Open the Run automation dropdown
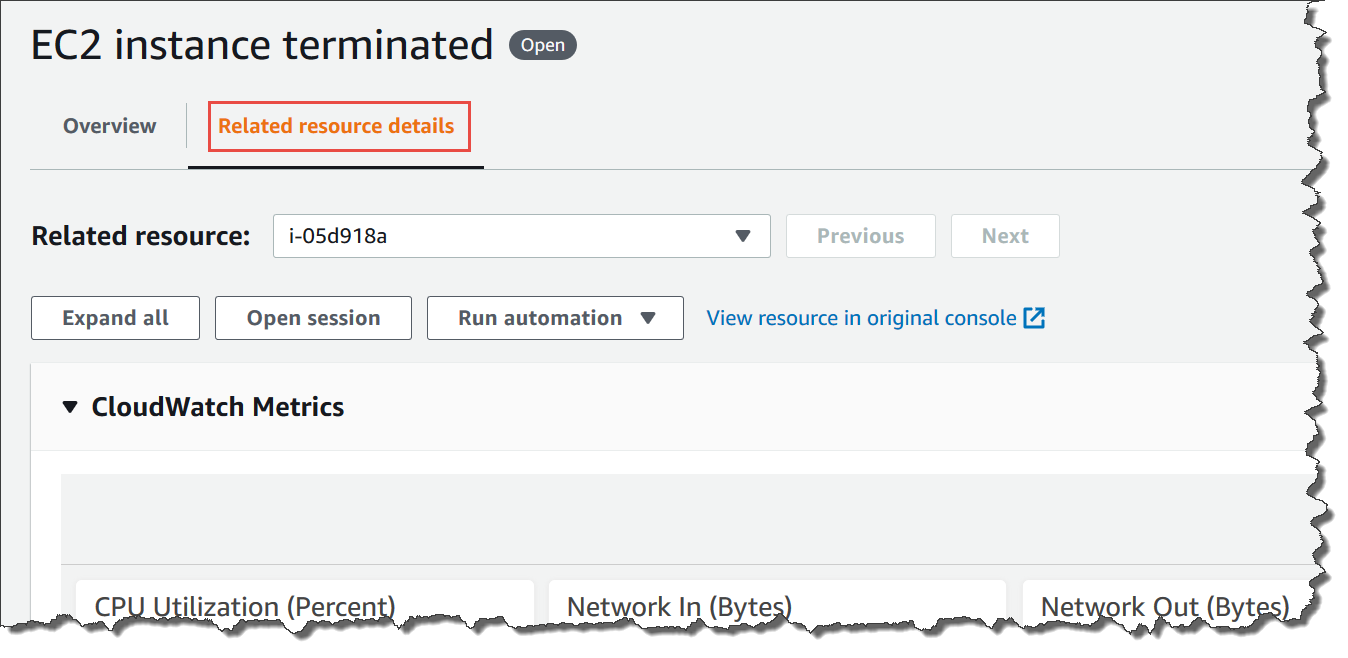 [555, 317]
